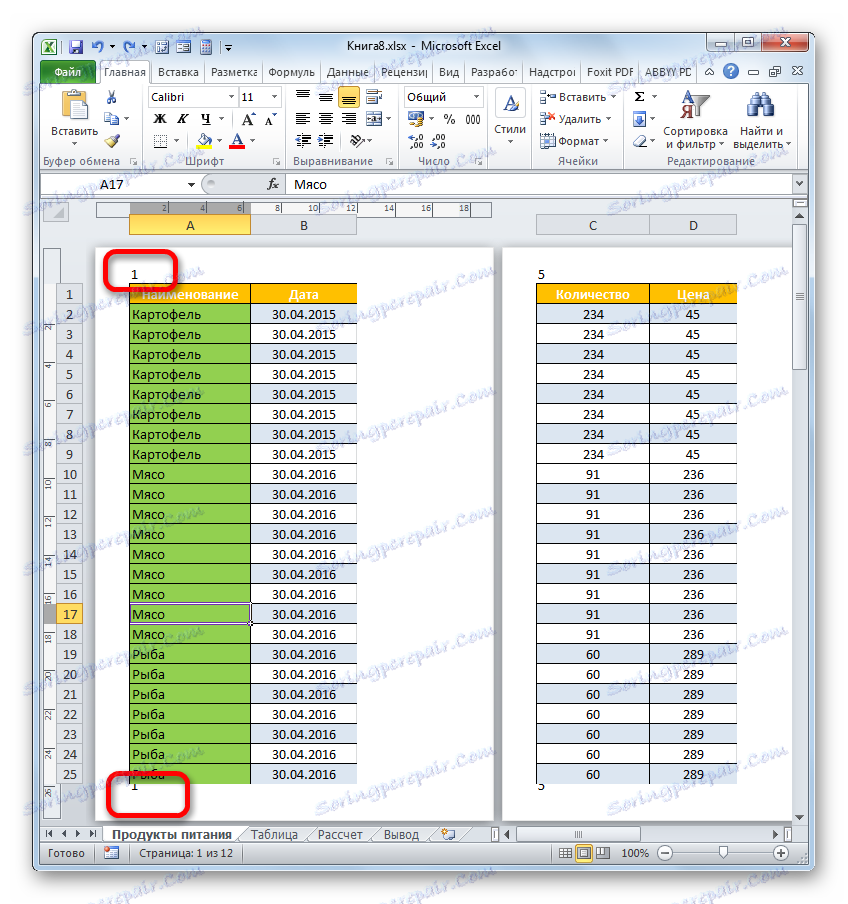Apply percent style with % icon
Screen dimensions: 848x904
point(450,119)
